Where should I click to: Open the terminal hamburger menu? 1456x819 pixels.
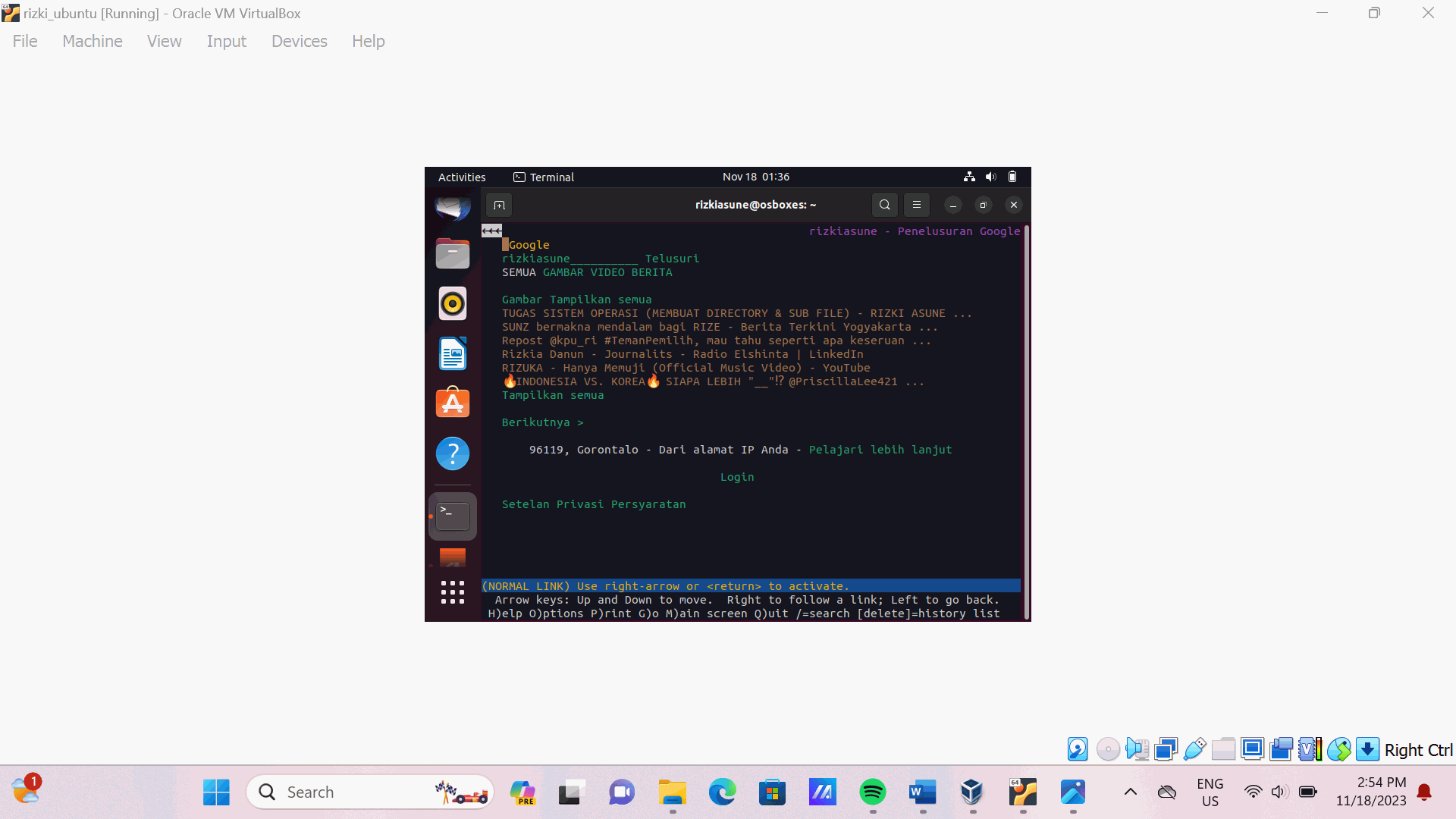pyautogui.click(x=917, y=205)
